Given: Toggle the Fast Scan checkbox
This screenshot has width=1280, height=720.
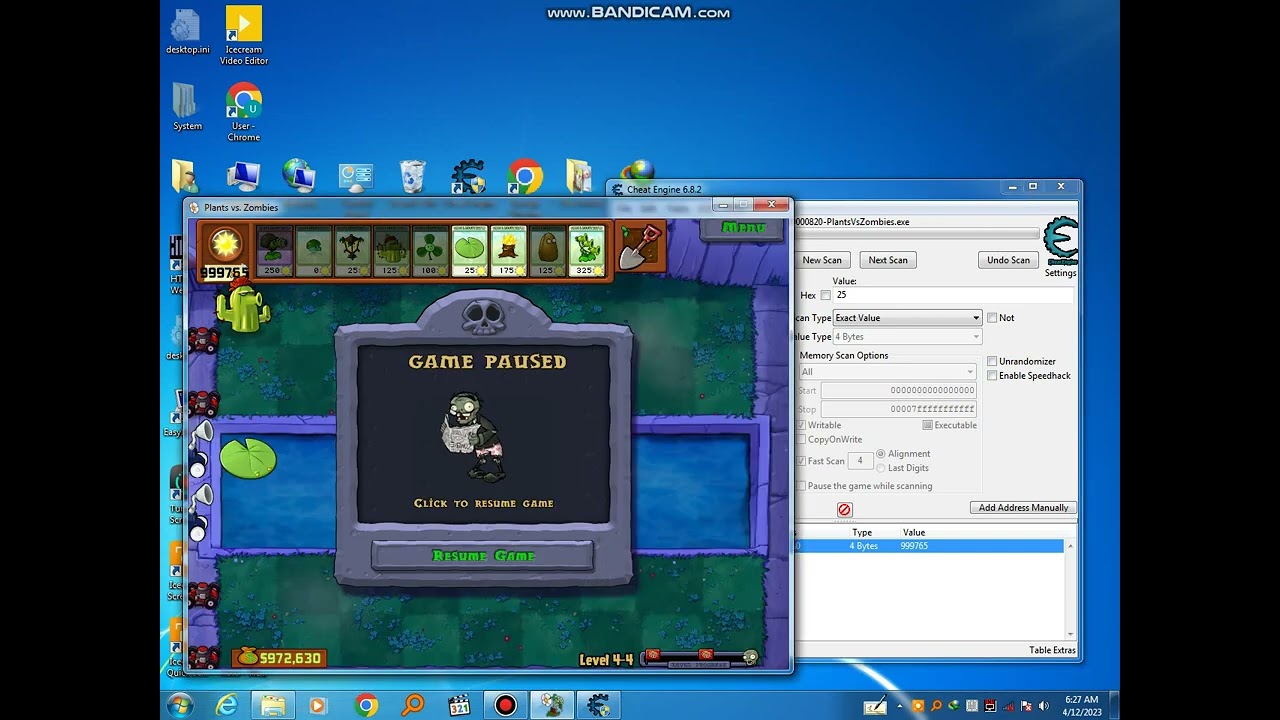Looking at the screenshot, I should 801,461.
